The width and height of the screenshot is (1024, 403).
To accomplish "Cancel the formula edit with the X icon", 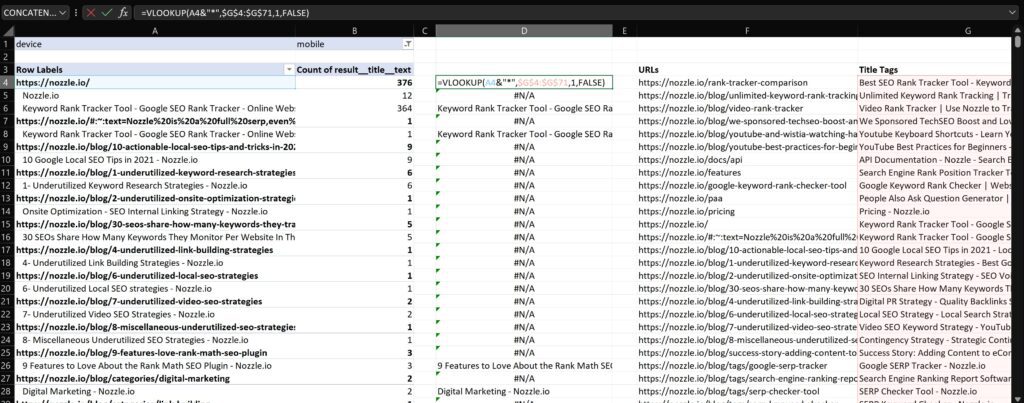I will [91, 12].
